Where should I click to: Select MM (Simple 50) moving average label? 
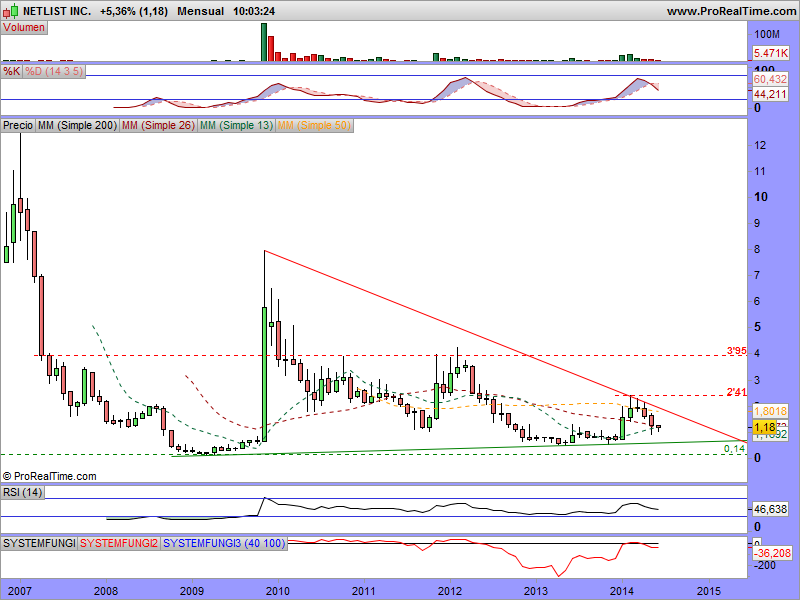tap(314, 126)
